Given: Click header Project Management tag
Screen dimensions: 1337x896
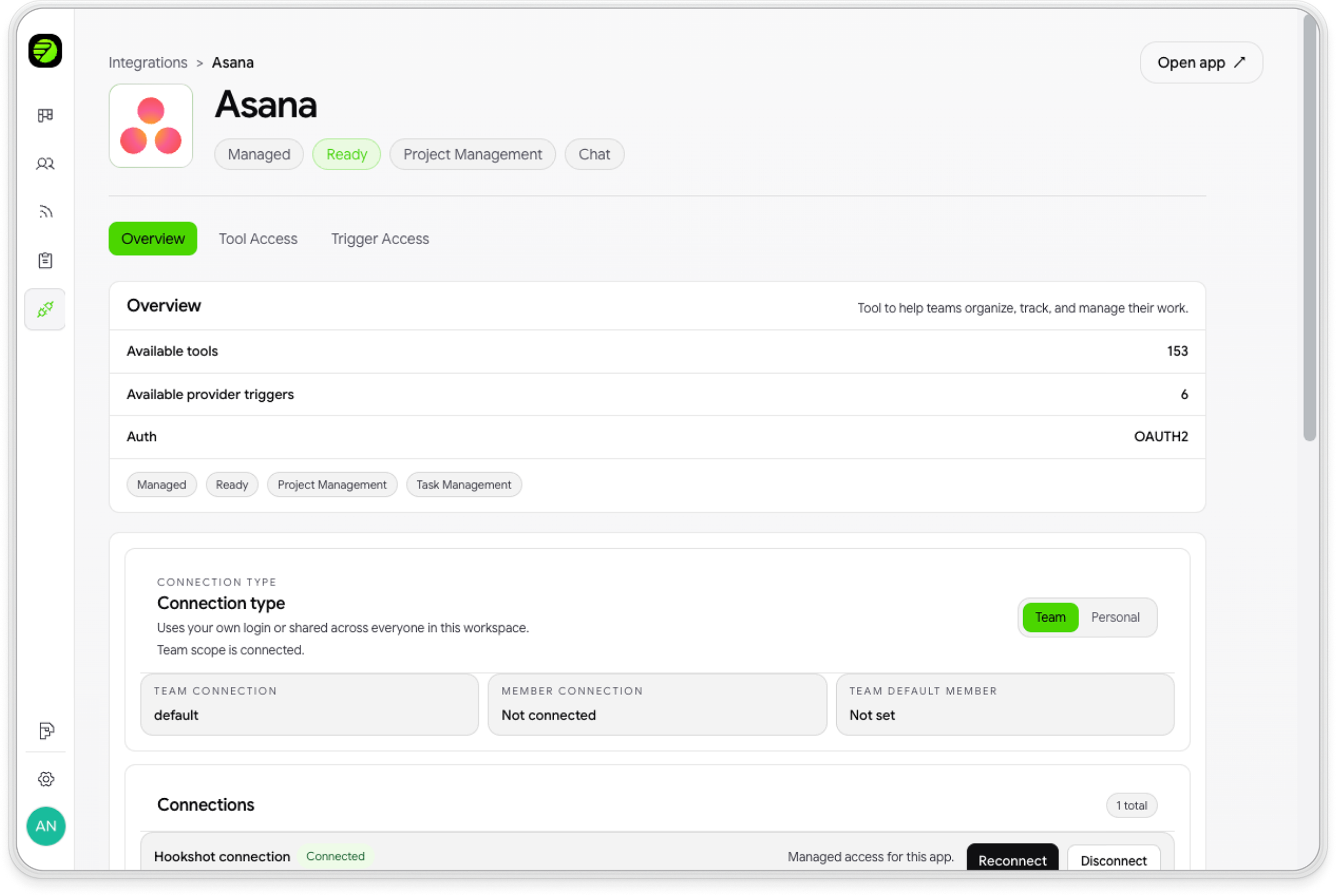Looking at the screenshot, I should pos(472,154).
